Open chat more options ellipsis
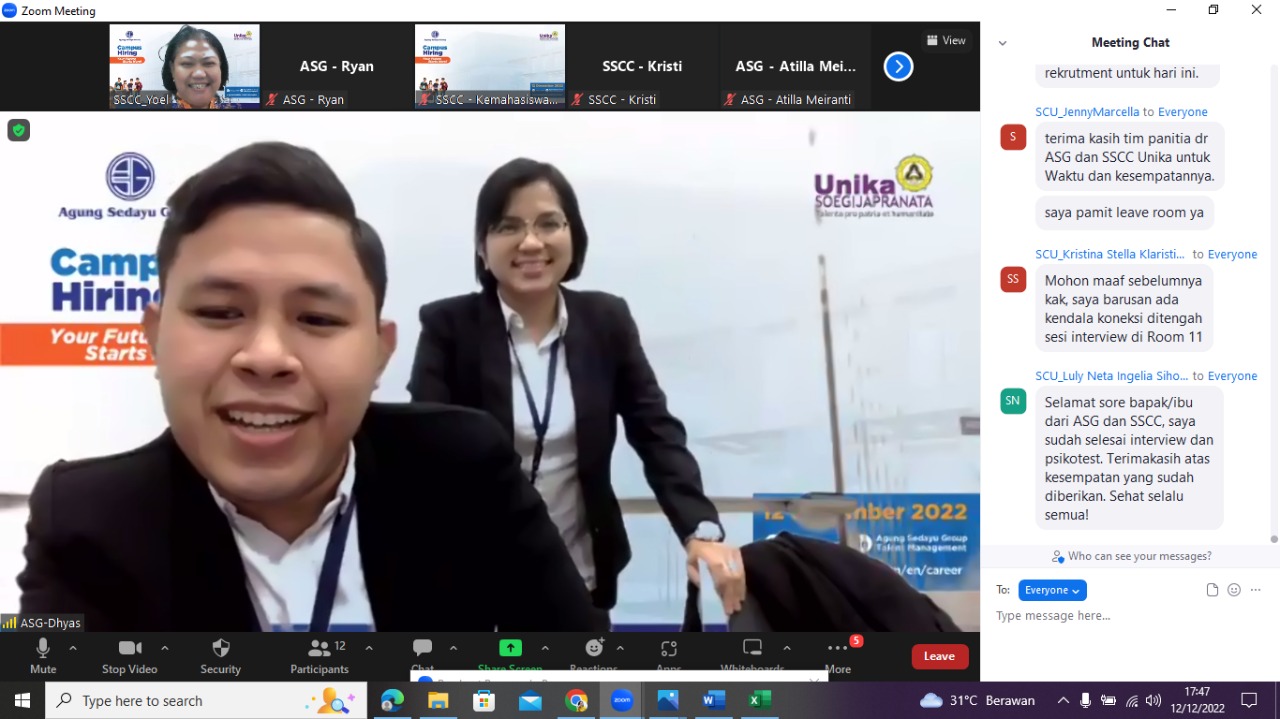Image resolution: width=1280 pixels, height=719 pixels. coord(1256,590)
